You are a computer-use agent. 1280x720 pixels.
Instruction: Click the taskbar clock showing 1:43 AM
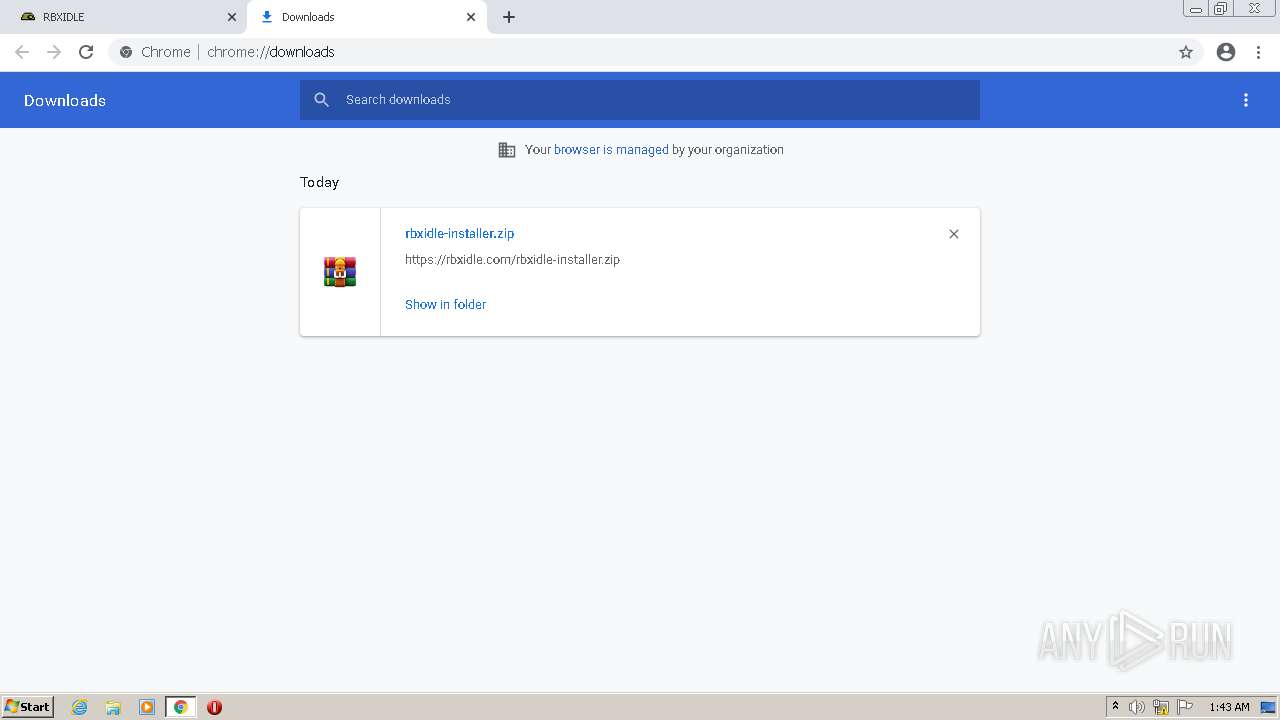coord(1229,707)
